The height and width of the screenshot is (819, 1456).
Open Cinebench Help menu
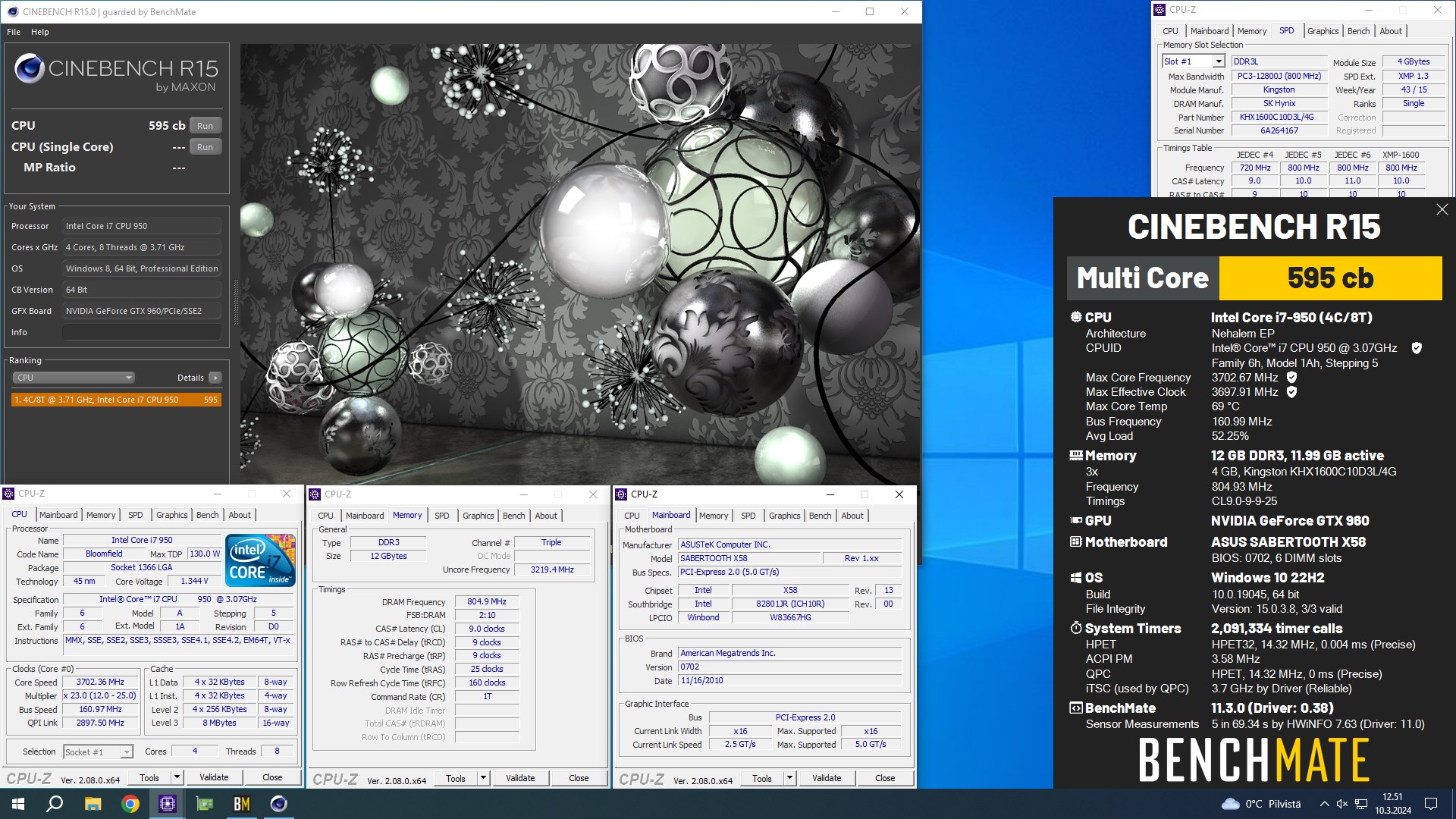click(x=40, y=32)
